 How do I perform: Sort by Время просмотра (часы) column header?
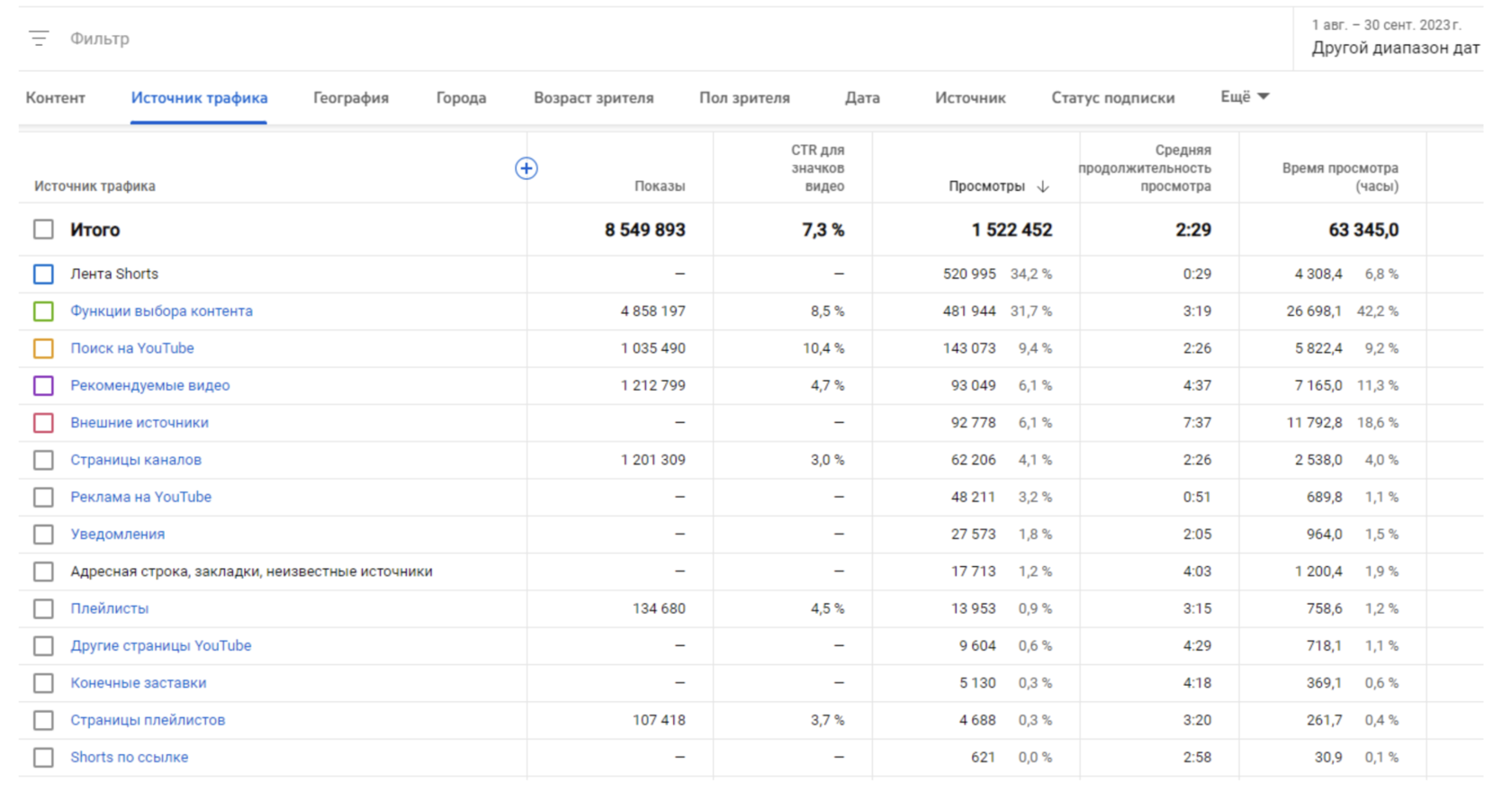(1340, 177)
